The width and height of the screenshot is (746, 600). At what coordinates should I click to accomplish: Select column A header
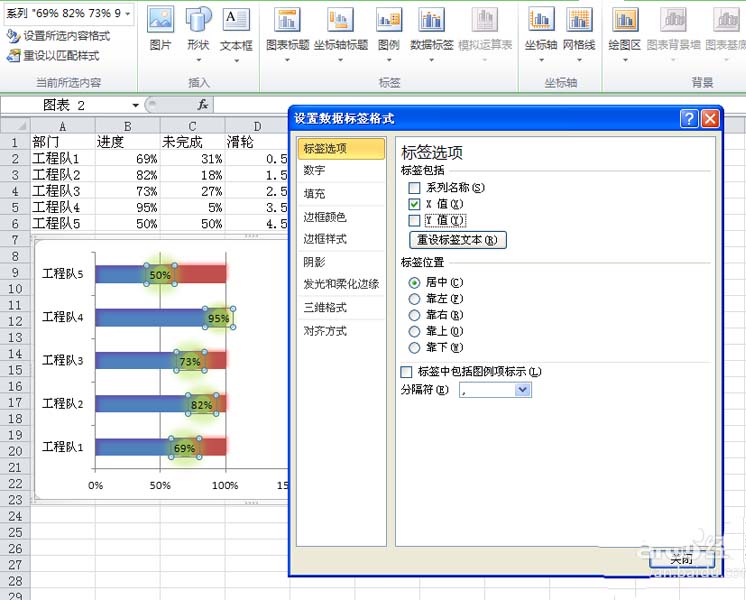pyautogui.click(x=63, y=126)
